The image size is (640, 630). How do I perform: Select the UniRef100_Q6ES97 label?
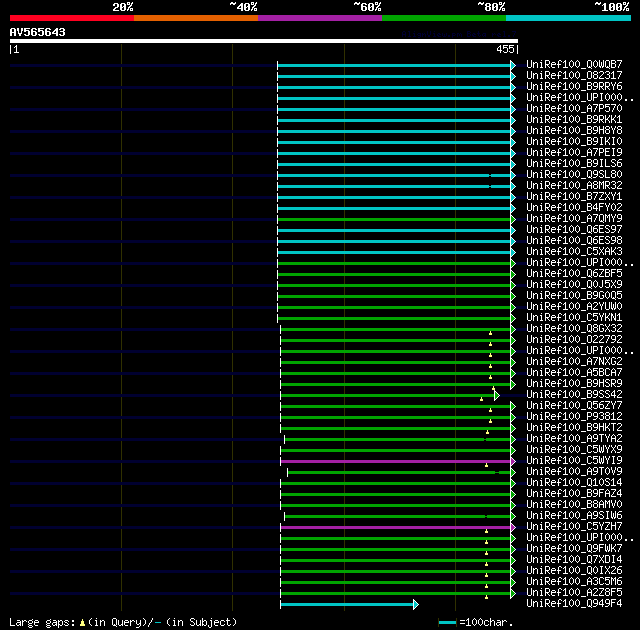pos(574,230)
